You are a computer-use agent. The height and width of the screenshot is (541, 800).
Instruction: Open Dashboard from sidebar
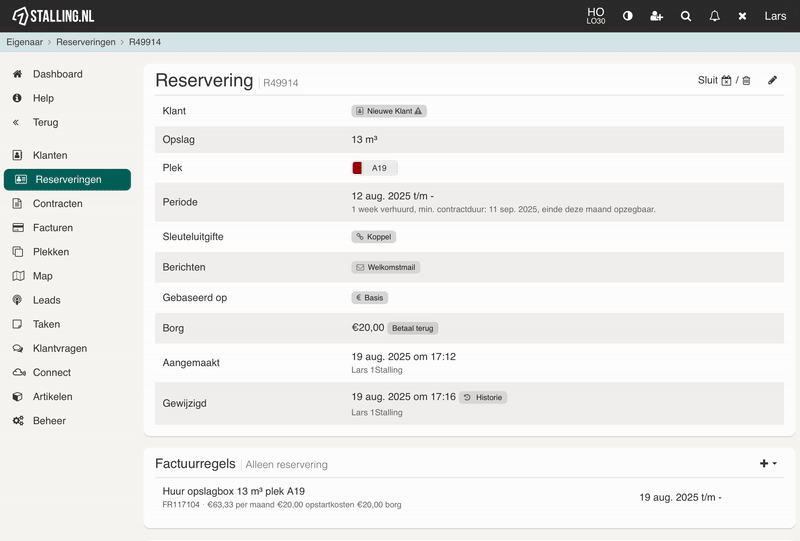click(x=58, y=74)
